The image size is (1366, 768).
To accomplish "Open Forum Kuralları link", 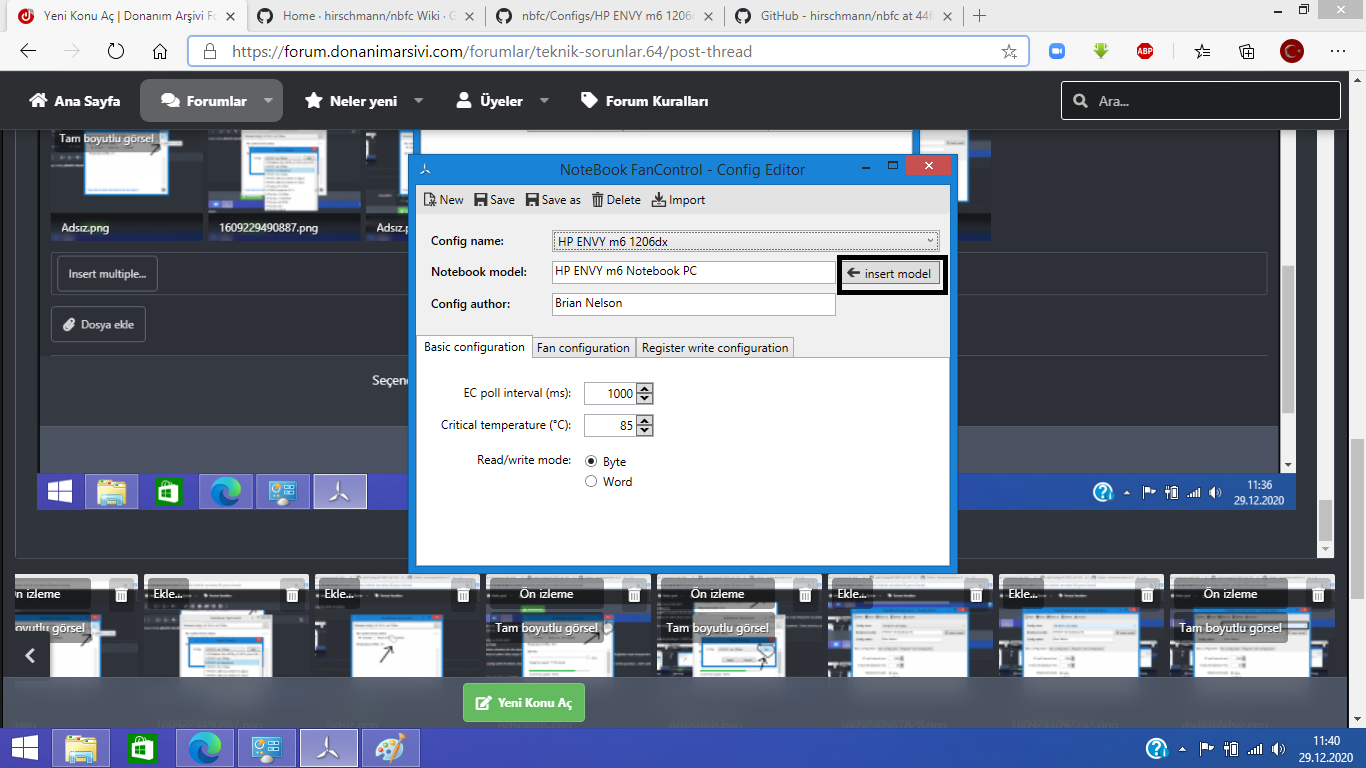I will tap(644, 101).
